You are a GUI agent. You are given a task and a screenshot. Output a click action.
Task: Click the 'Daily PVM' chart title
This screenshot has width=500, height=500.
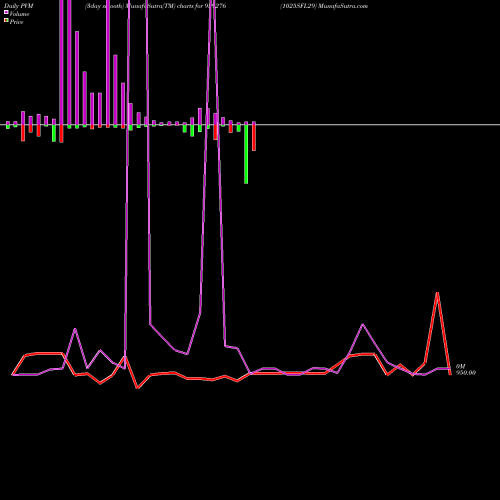point(19,6)
